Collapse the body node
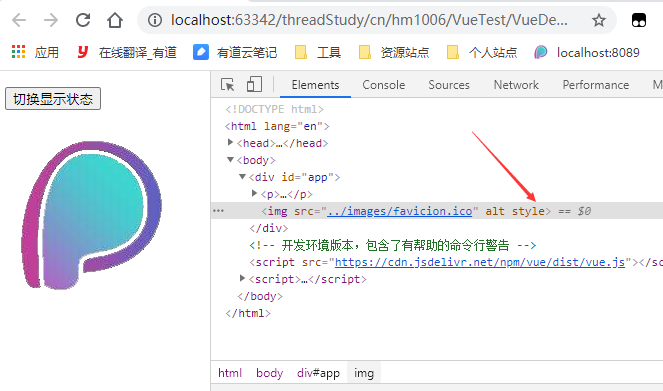This screenshot has width=663, height=391. click(x=230, y=160)
